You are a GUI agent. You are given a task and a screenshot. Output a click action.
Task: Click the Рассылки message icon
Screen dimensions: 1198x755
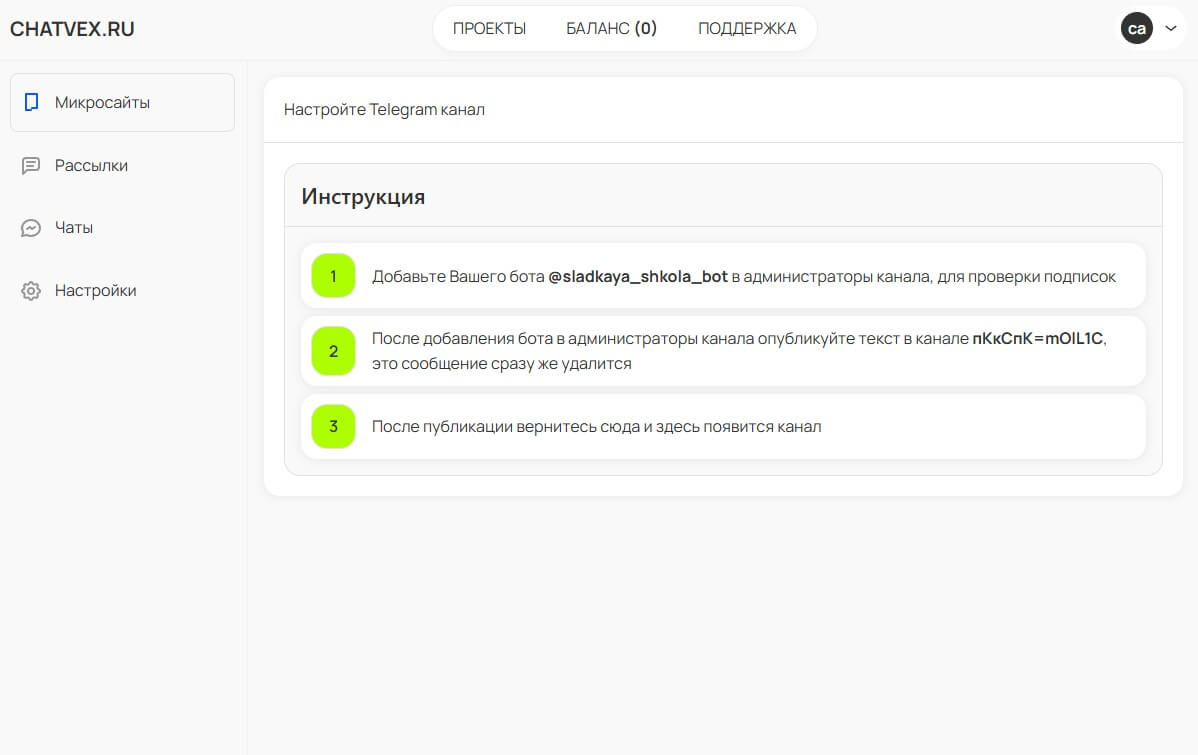pyautogui.click(x=31, y=166)
